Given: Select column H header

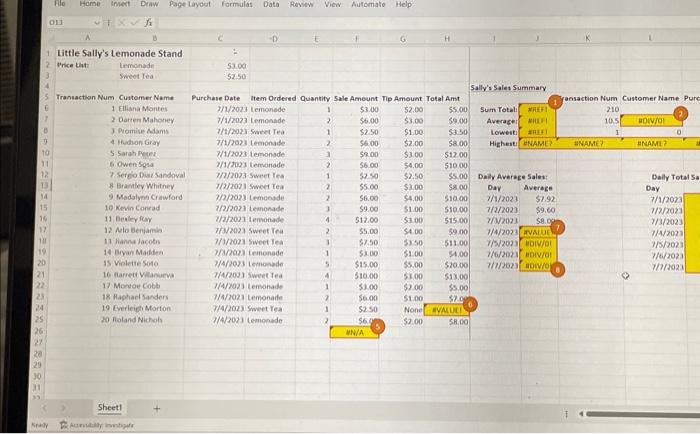Looking at the screenshot, I should click(447, 39).
